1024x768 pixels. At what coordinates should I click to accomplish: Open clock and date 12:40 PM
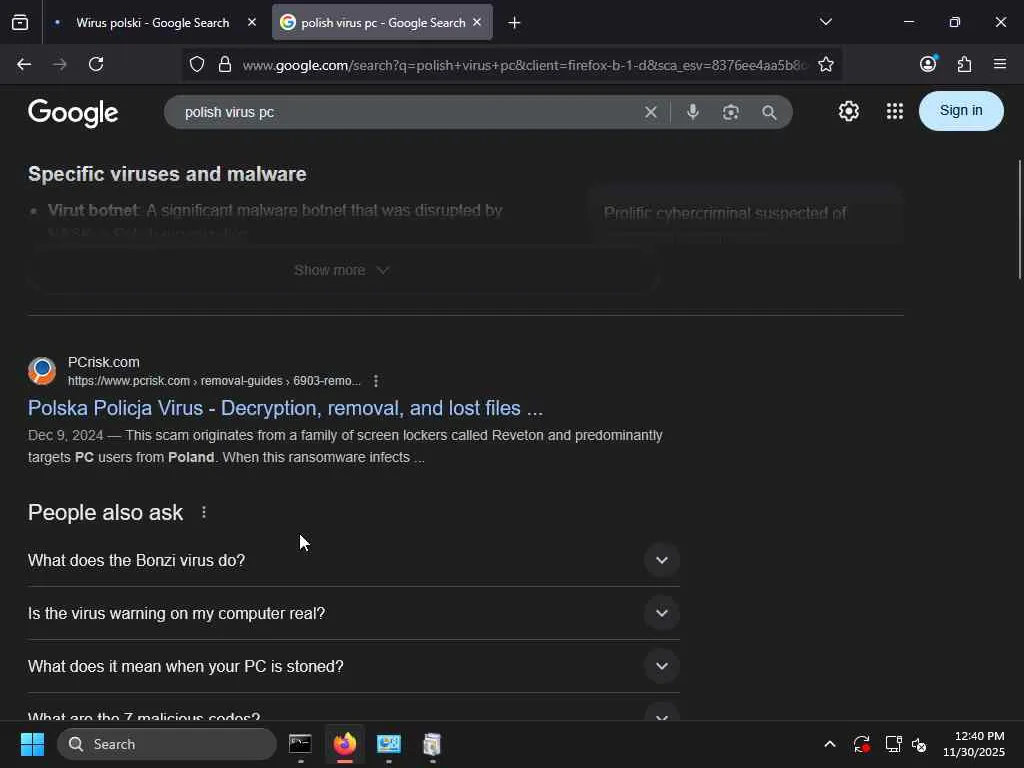pos(974,744)
